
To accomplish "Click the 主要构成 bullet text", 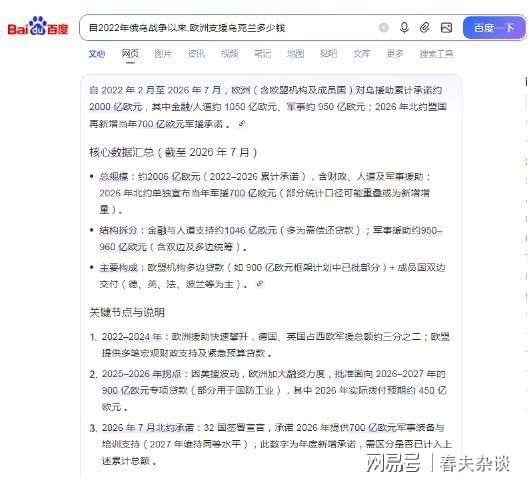I will pos(272,276).
